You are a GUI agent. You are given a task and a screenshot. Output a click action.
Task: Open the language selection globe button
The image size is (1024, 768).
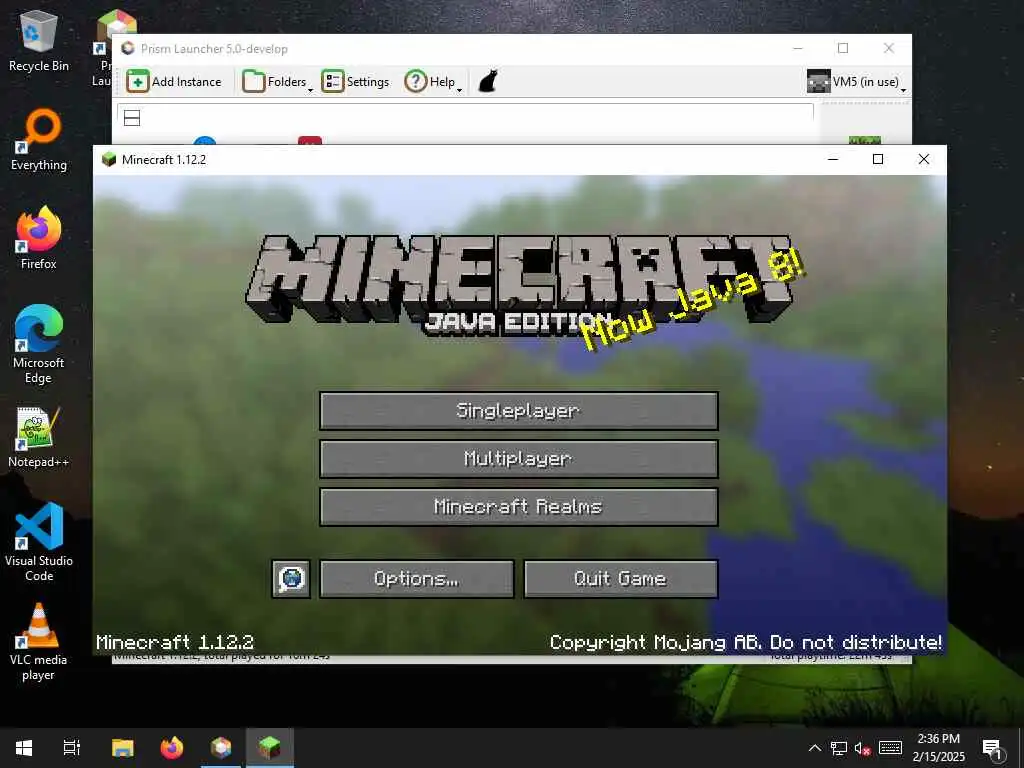[291, 579]
